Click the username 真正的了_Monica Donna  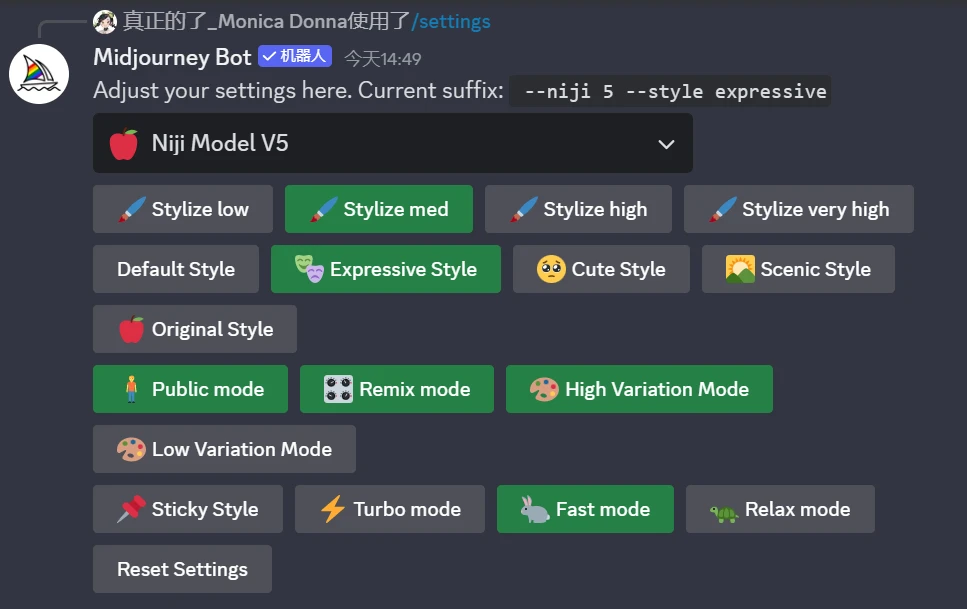pos(235,22)
